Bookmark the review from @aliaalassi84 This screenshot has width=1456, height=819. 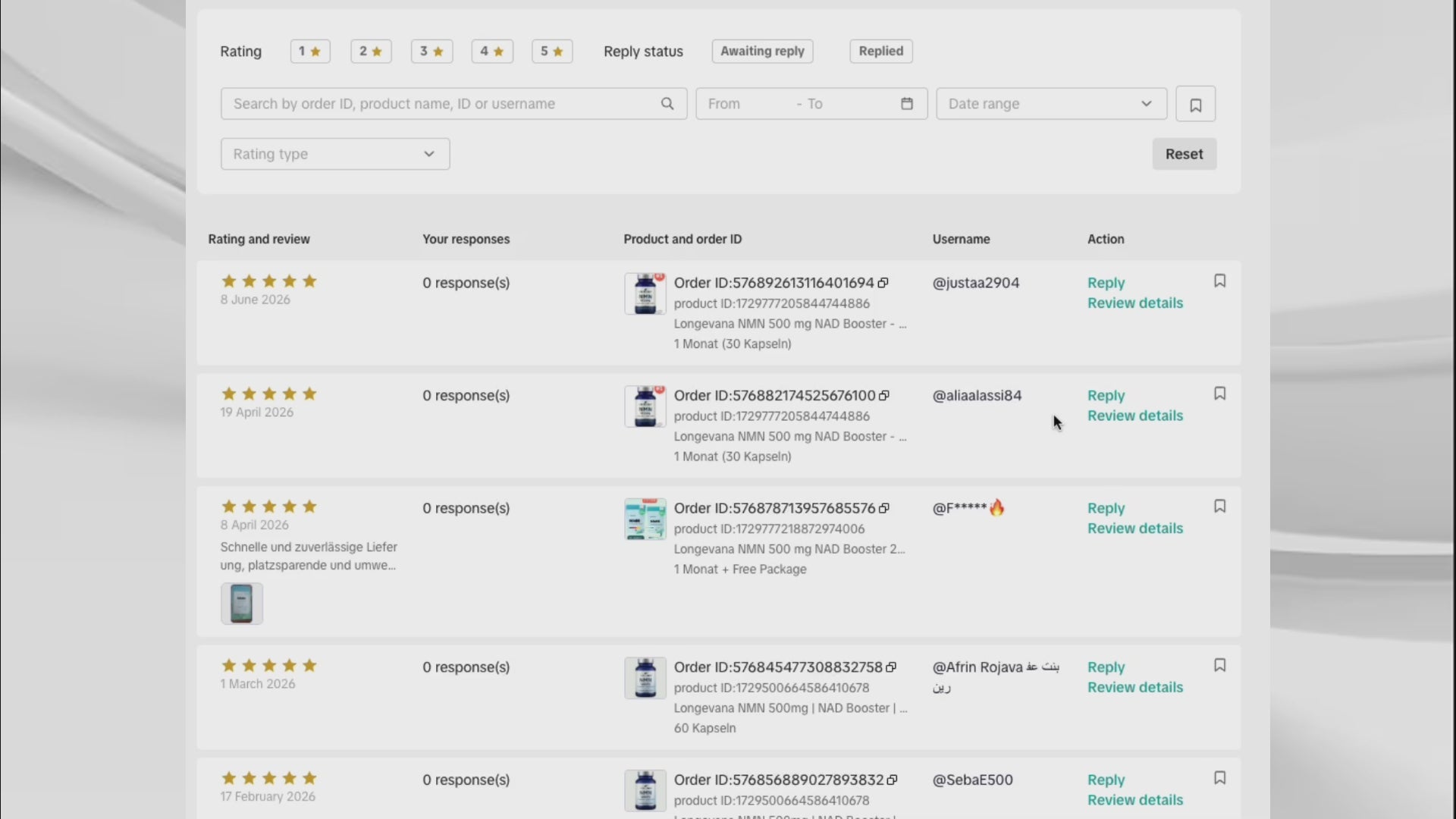tap(1220, 394)
